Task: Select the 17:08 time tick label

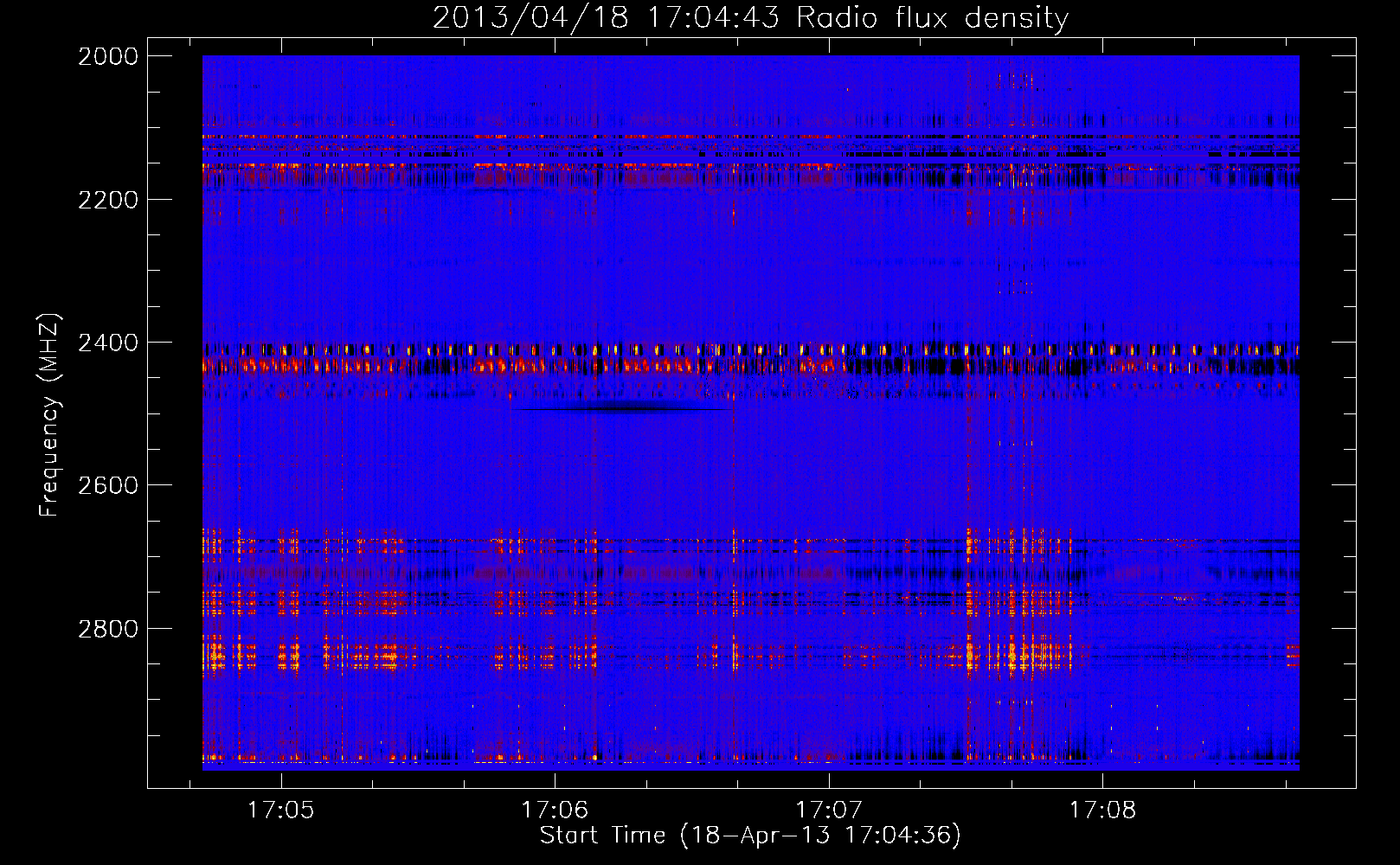Action: tap(1102, 810)
